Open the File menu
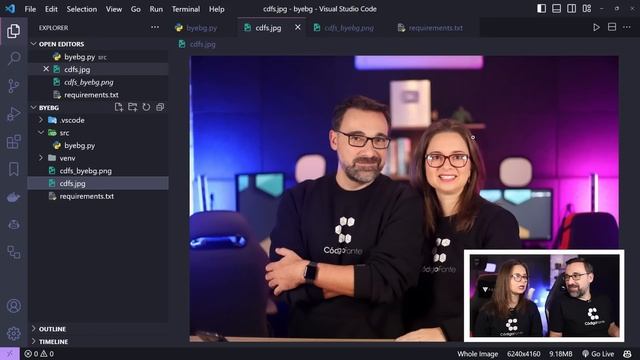This screenshot has height=360, width=640. (30, 9)
